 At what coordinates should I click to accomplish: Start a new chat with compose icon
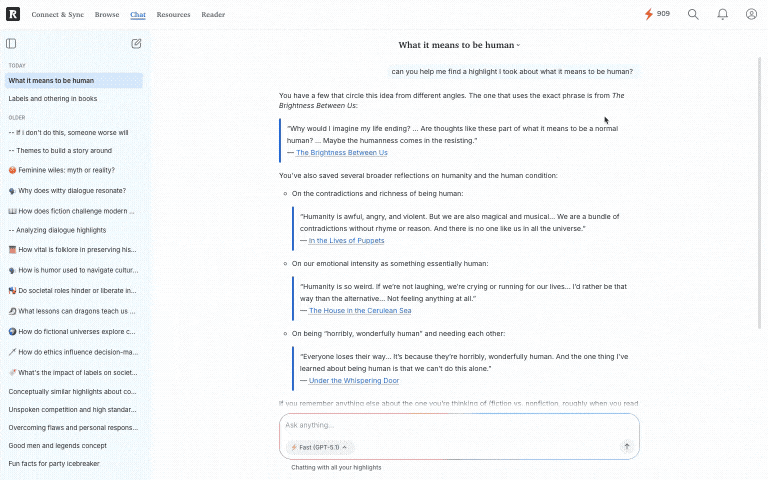pyautogui.click(x=136, y=44)
